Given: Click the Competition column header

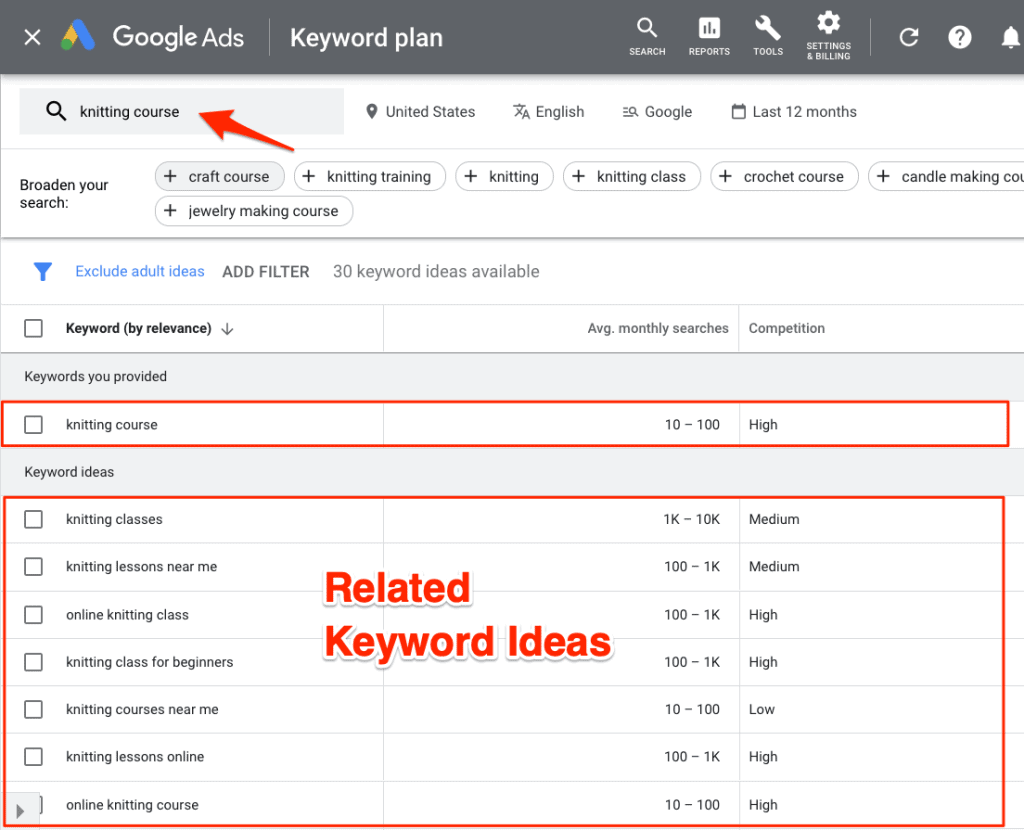Looking at the screenshot, I should [x=787, y=328].
